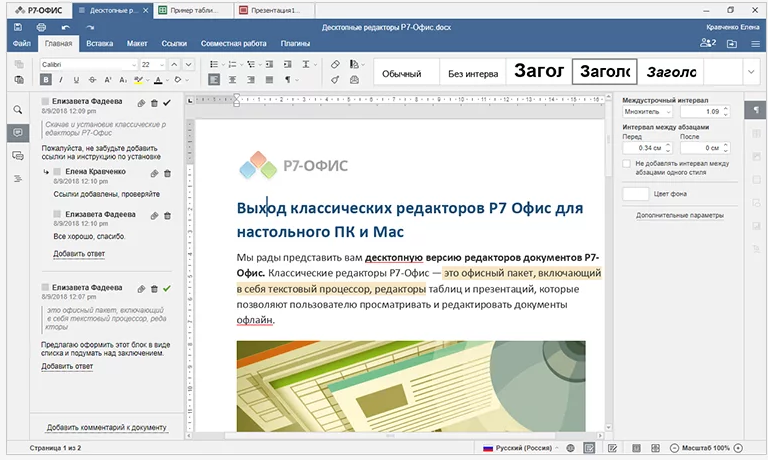Viewport: 768px width, 460px height.
Task: Center align the paragraph
Action: 231,80
